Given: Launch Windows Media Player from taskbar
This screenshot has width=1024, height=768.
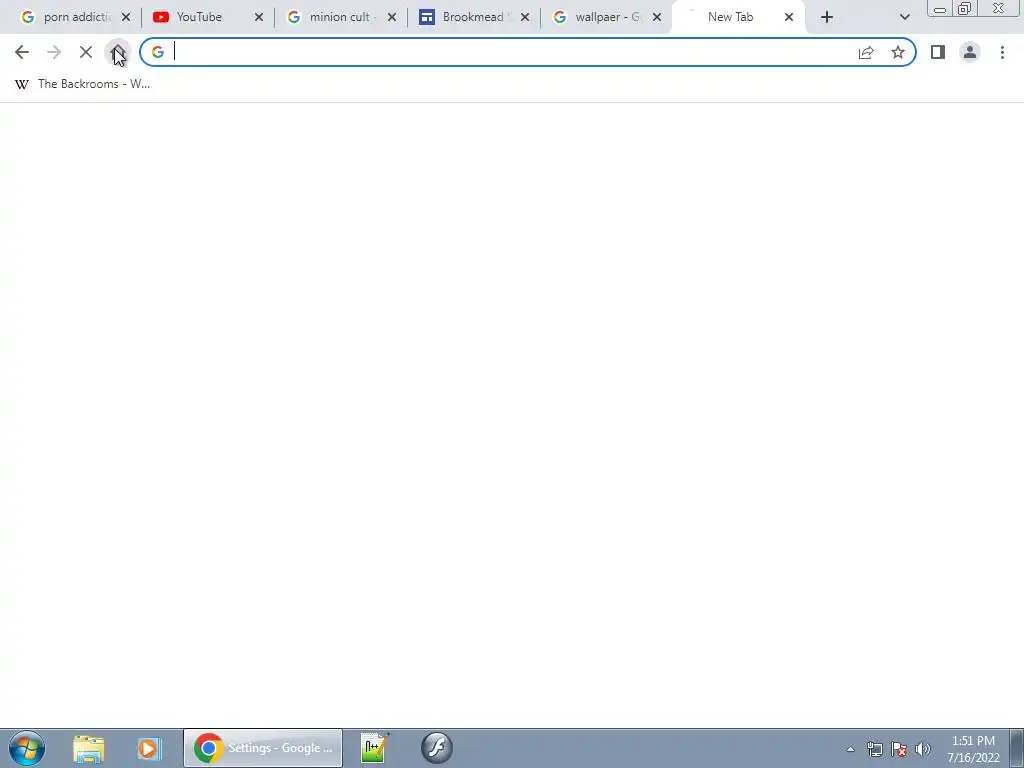Looking at the screenshot, I should [149, 748].
